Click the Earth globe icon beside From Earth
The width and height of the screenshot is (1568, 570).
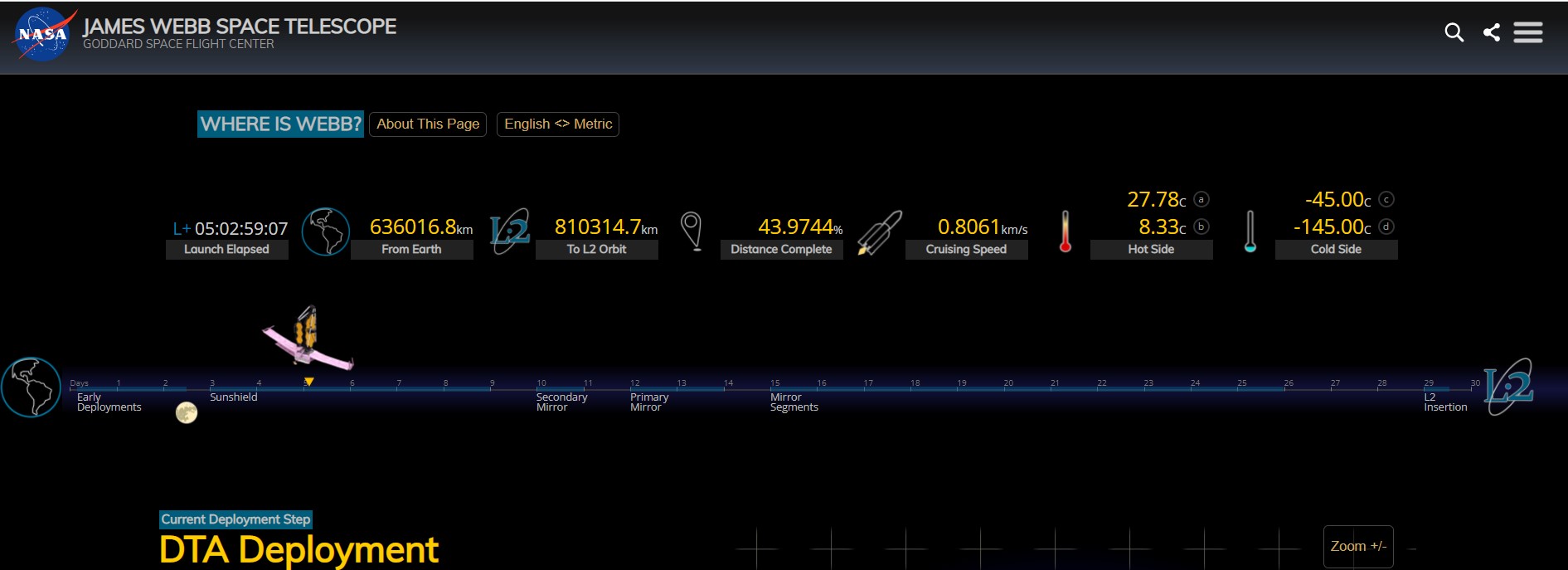tap(325, 231)
